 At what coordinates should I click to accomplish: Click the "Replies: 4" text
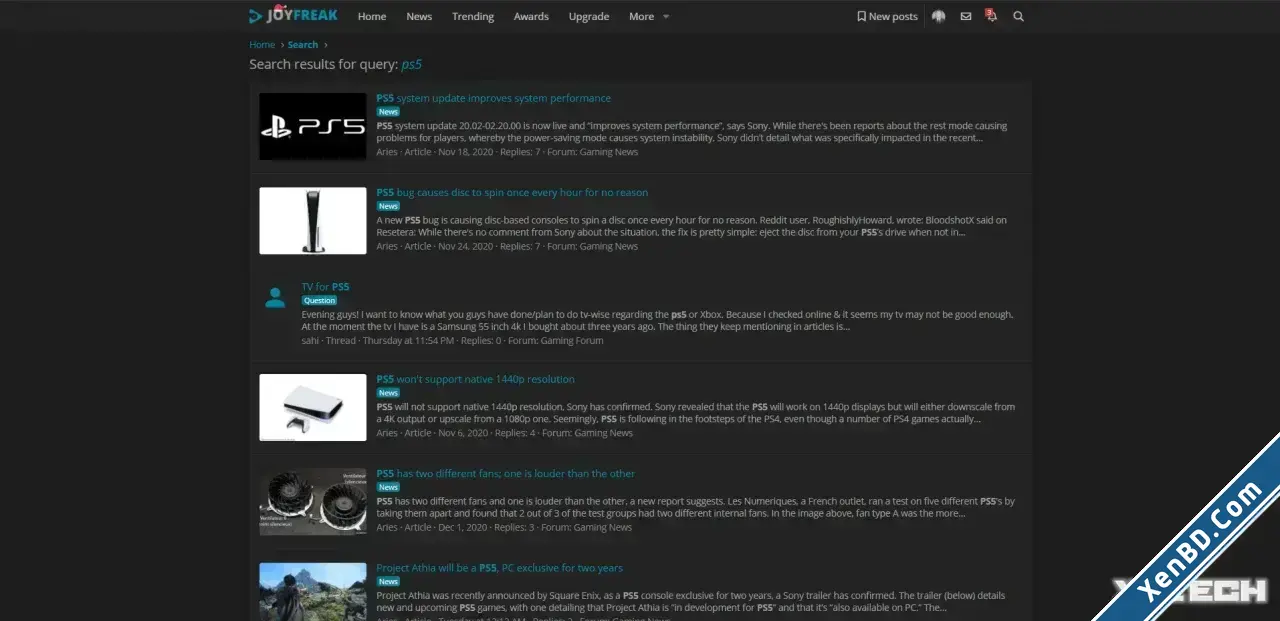click(x=515, y=433)
